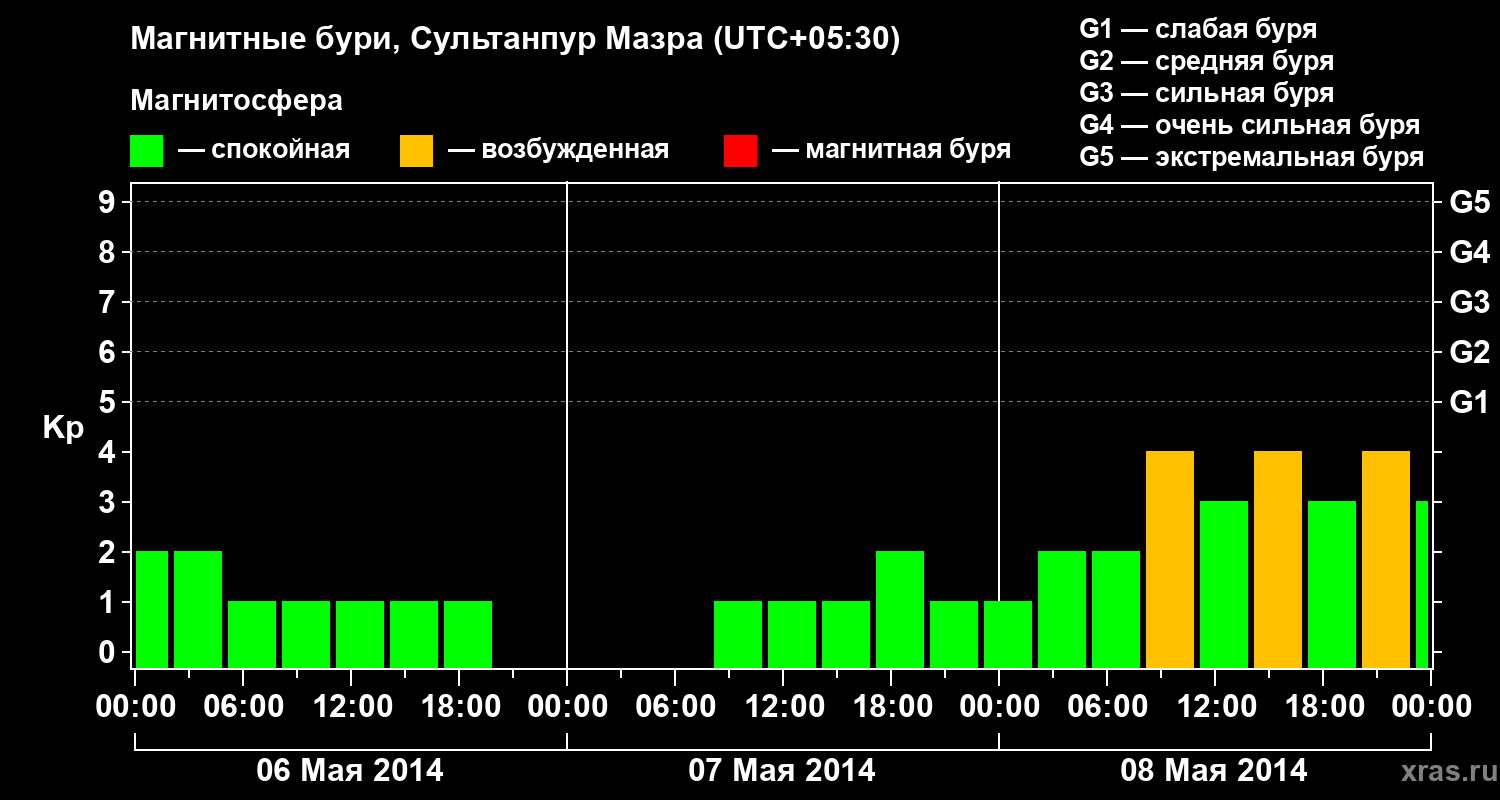The height and width of the screenshot is (800, 1500).
Task: Click the 'G4 — очень сильная буря' legend line
Action: pyautogui.click(x=1249, y=125)
